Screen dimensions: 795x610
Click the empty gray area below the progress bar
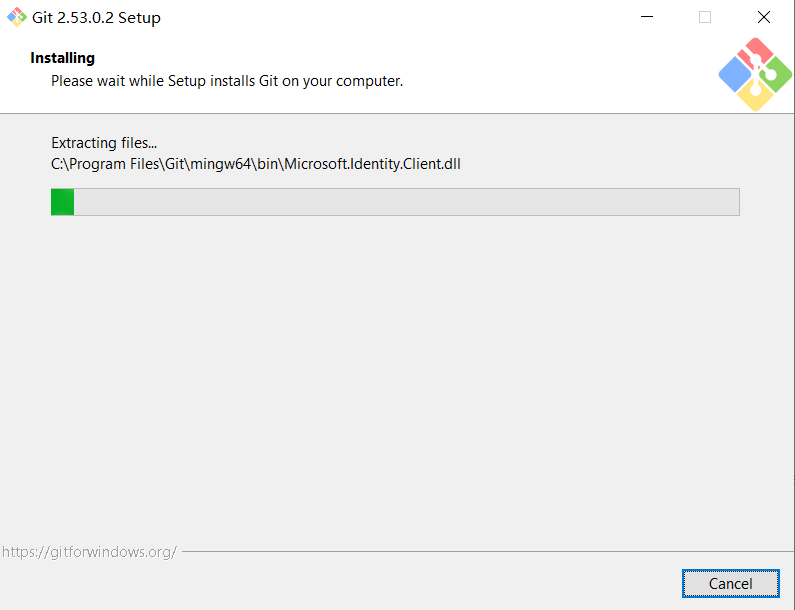pos(400,380)
